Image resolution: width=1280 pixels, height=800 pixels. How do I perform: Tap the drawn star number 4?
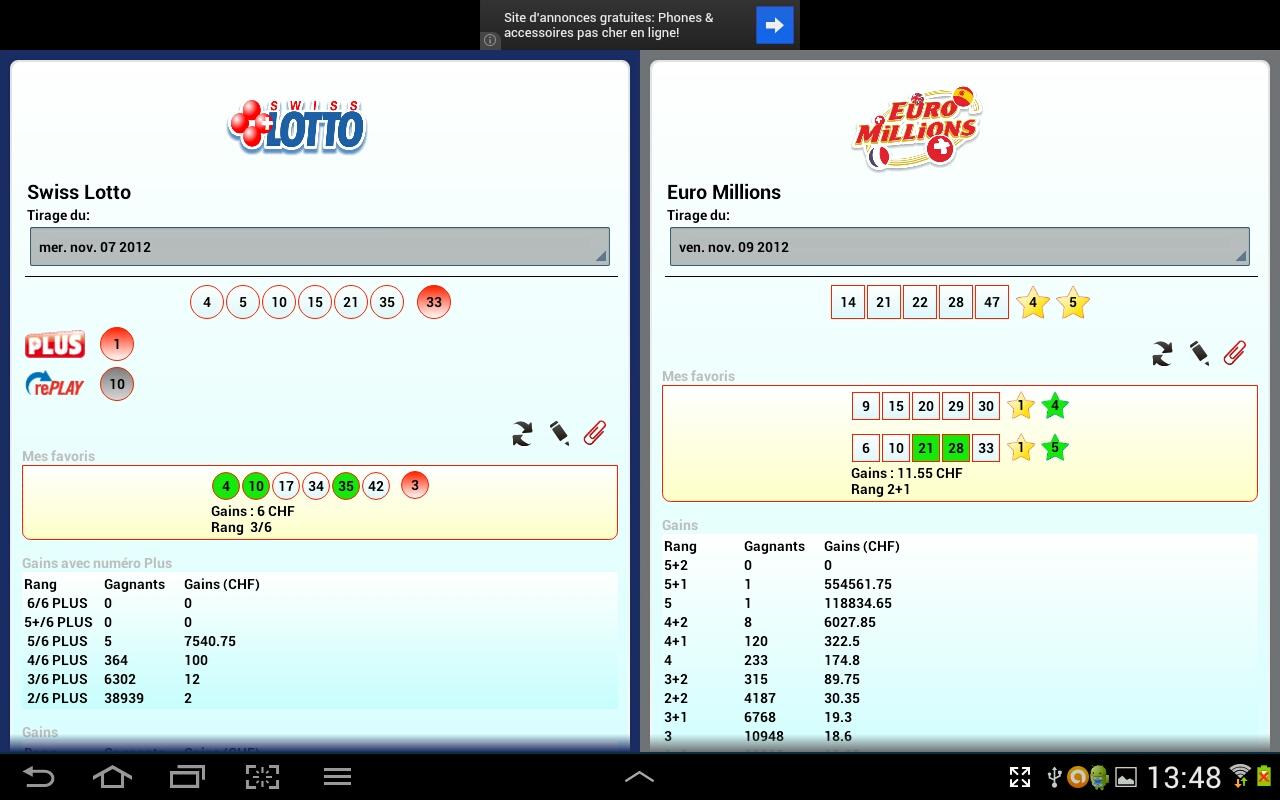click(1033, 302)
